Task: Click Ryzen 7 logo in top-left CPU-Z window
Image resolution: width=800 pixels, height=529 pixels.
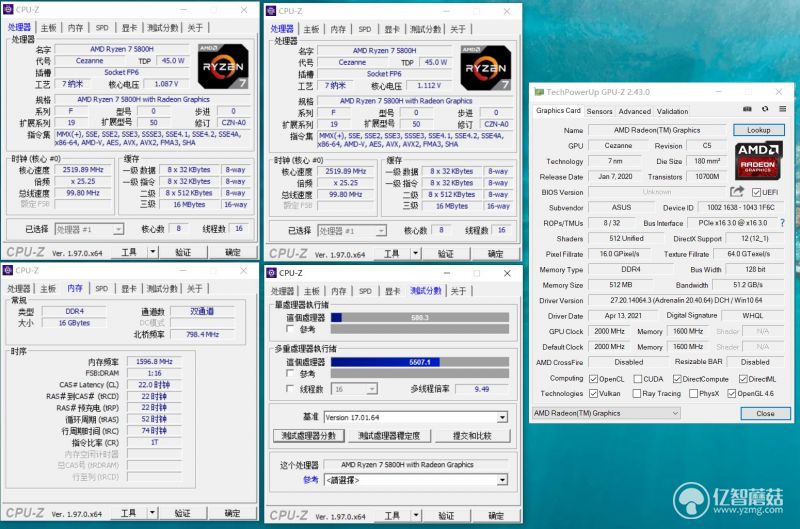Action: (223, 66)
